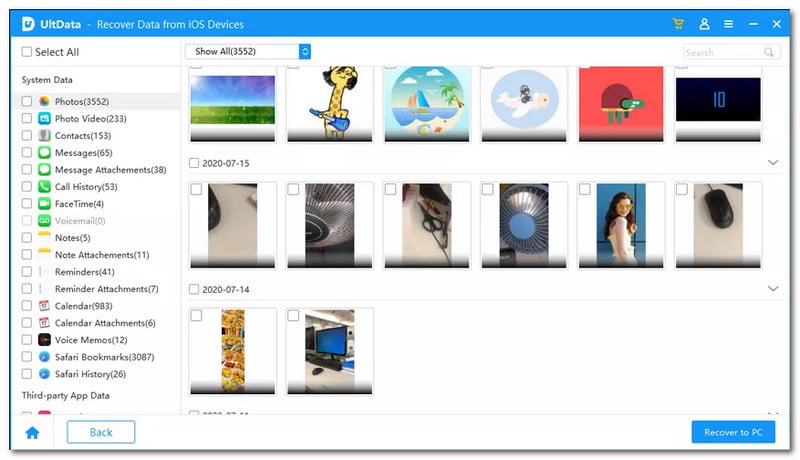Screen dimensions: 800x460
Task: Open Notes(5) category
Action: pyautogui.click(x=72, y=238)
